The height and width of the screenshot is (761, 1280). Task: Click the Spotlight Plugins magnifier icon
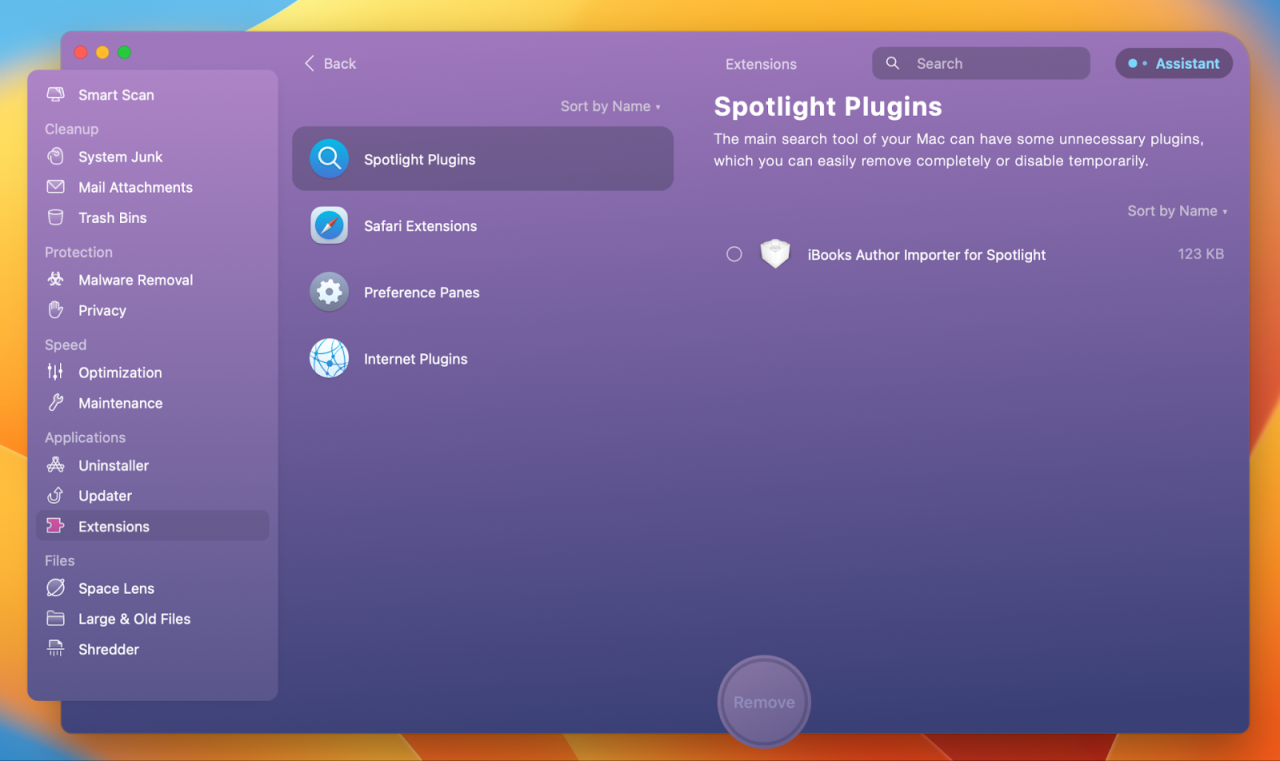tap(329, 158)
